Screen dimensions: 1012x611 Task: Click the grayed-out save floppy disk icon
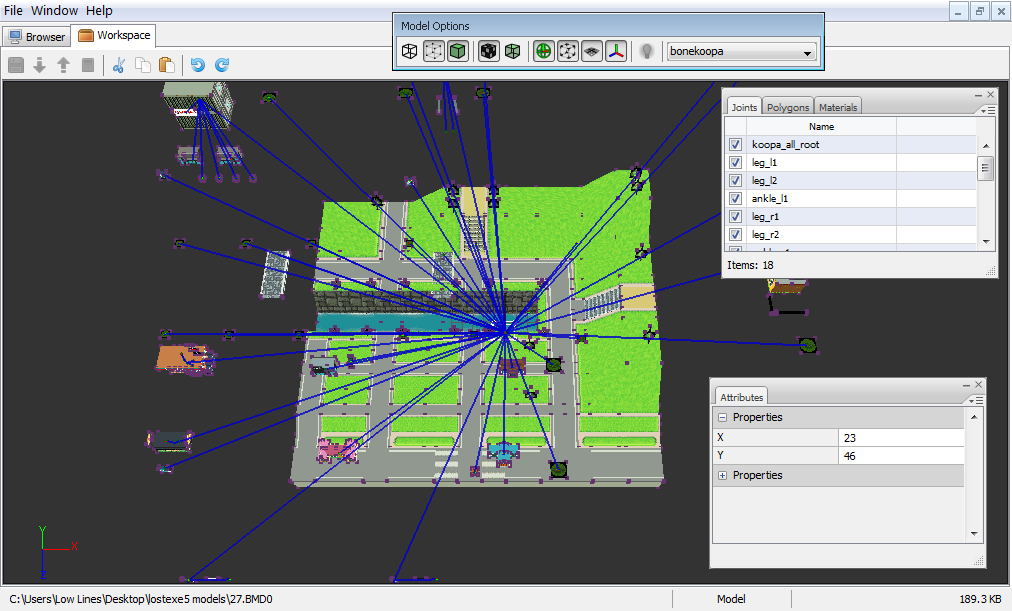[x=16, y=65]
